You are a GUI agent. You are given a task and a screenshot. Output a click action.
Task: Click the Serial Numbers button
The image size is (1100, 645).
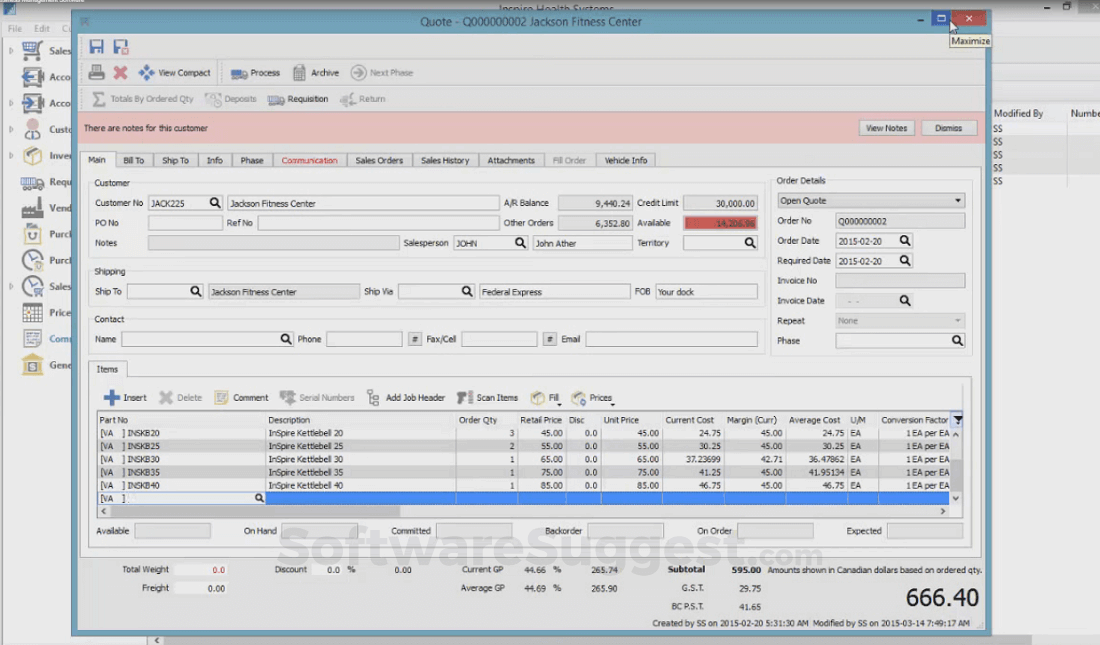tap(317, 398)
